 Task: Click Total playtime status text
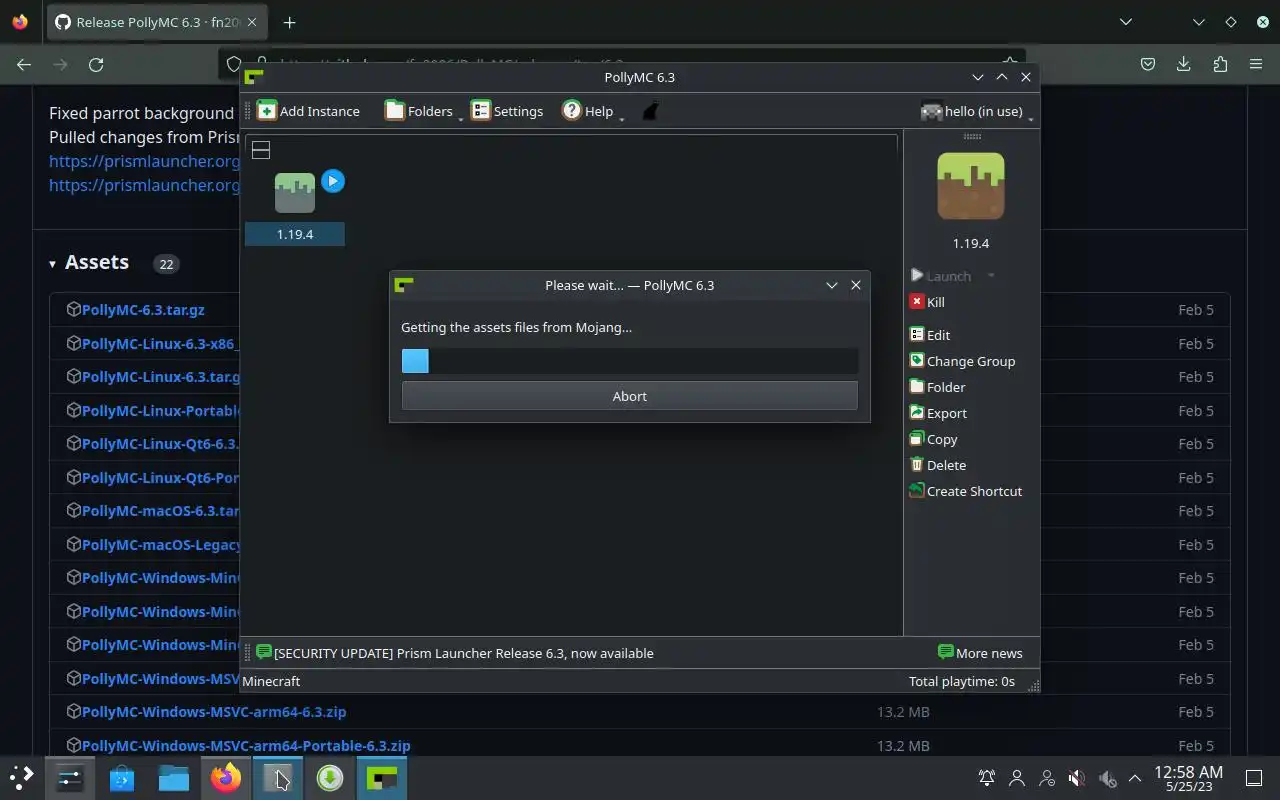point(962,681)
